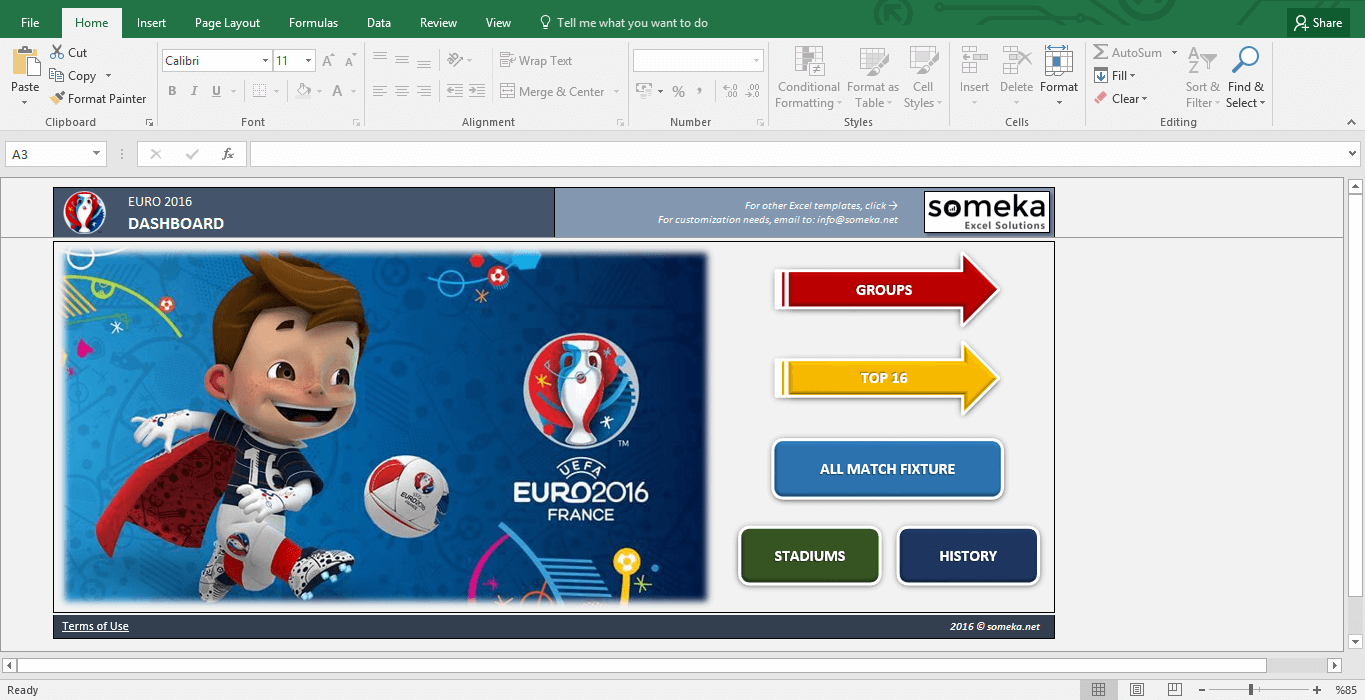Click the Cut scissors icon
1365x700 pixels.
[x=57, y=52]
